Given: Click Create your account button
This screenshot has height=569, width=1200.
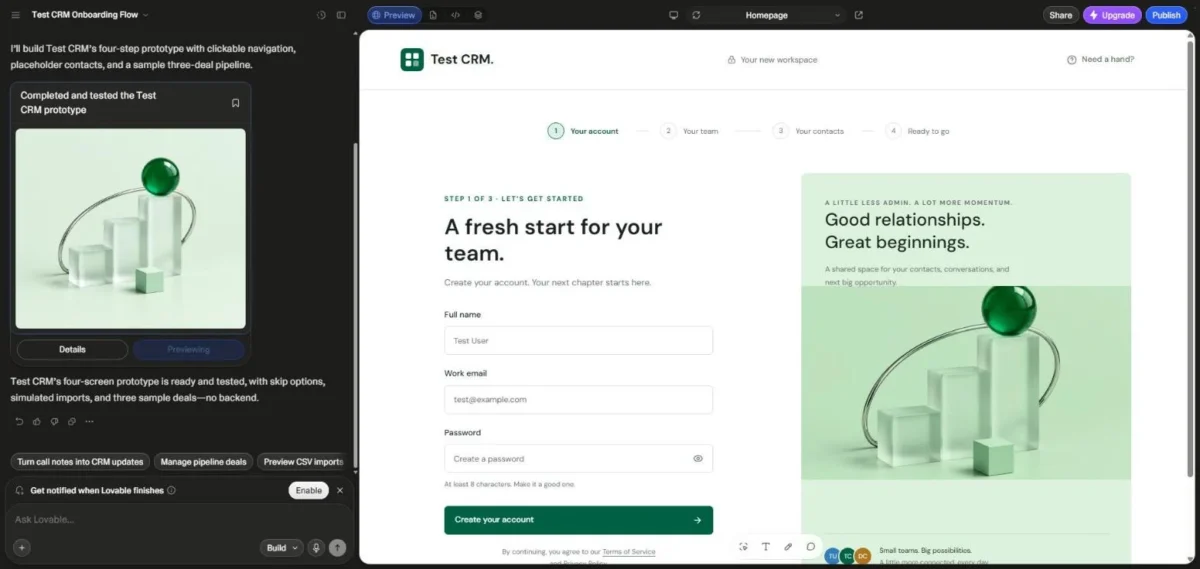Looking at the screenshot, I should click(578, 520).
